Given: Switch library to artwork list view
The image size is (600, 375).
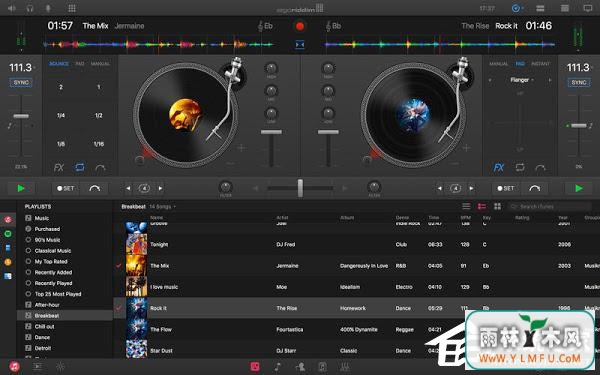Looking at the screenshot, I should click(482, 207).
